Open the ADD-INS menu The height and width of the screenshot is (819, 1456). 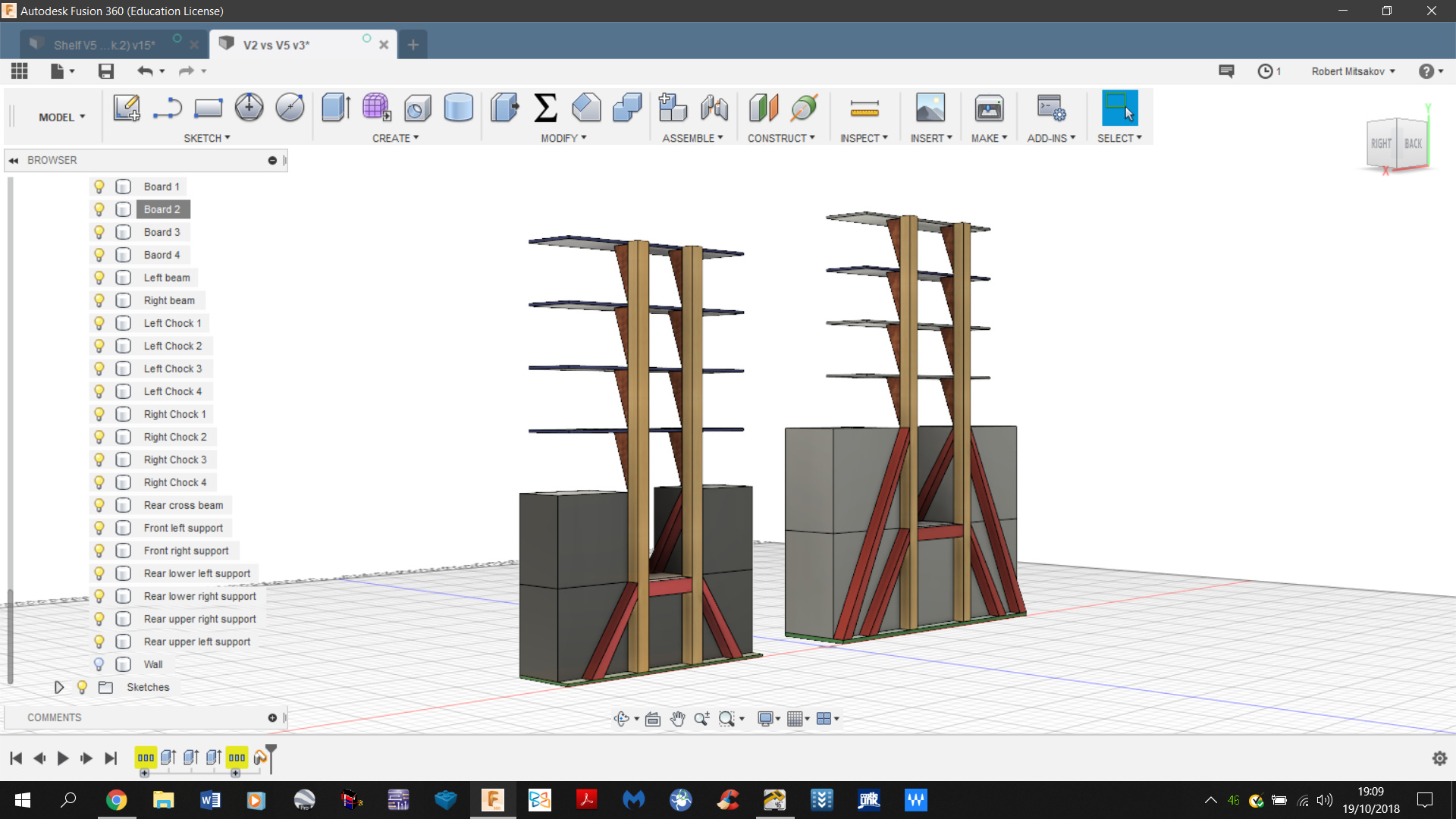tap(1051, 138)
